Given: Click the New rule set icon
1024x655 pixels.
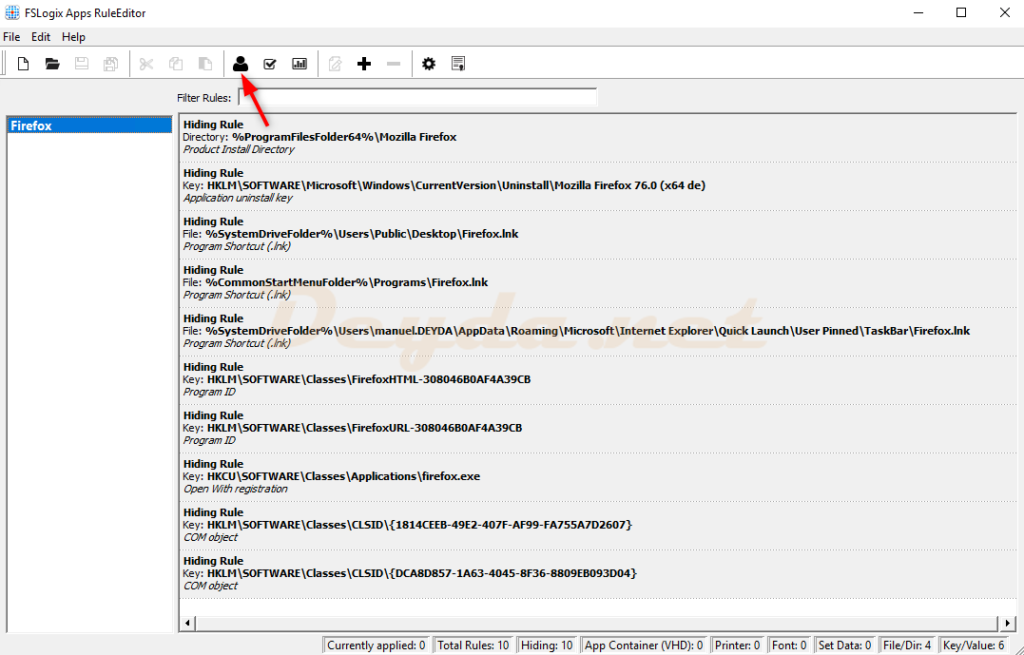Looking at the screenshot, I should 23,64.
